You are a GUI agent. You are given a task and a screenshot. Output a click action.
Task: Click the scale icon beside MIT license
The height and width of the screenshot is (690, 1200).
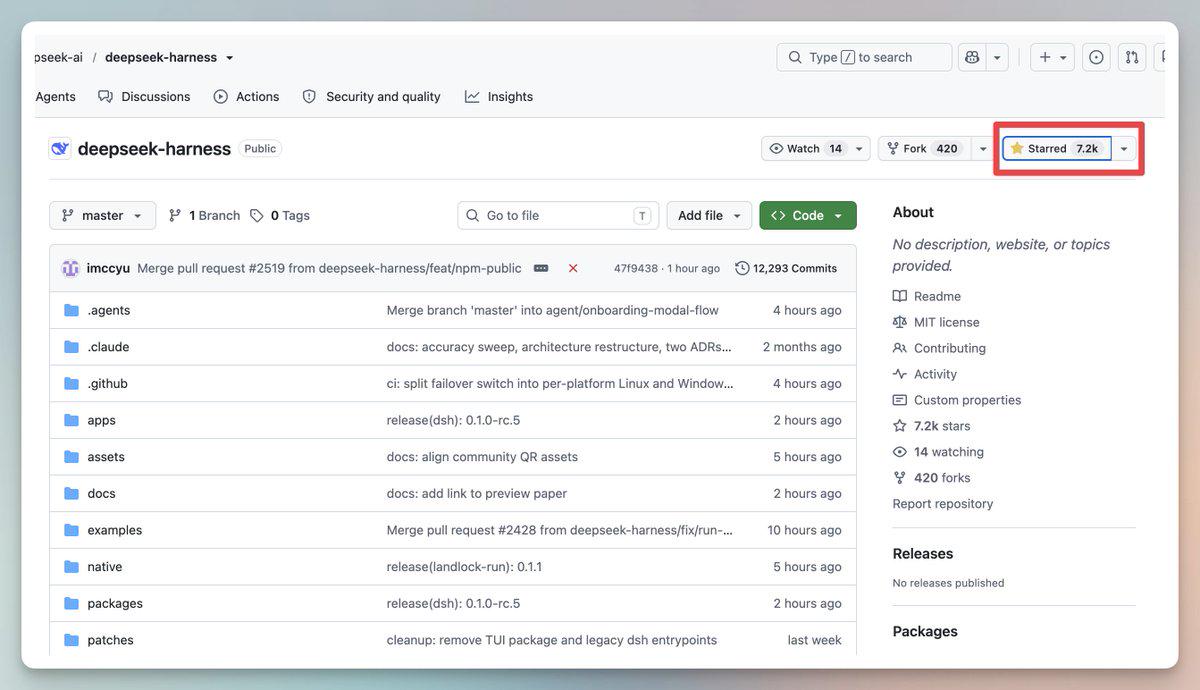(900, 322)
